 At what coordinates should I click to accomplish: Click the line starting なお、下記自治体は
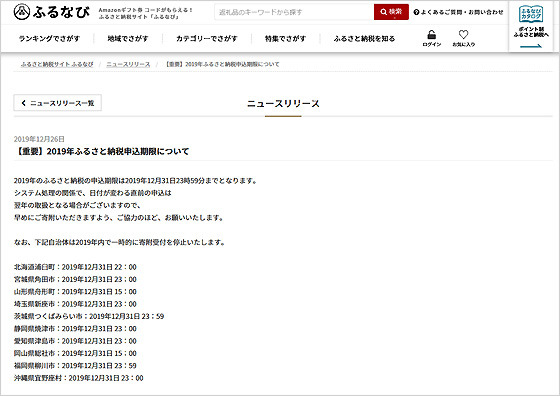[x=119, y=242]
